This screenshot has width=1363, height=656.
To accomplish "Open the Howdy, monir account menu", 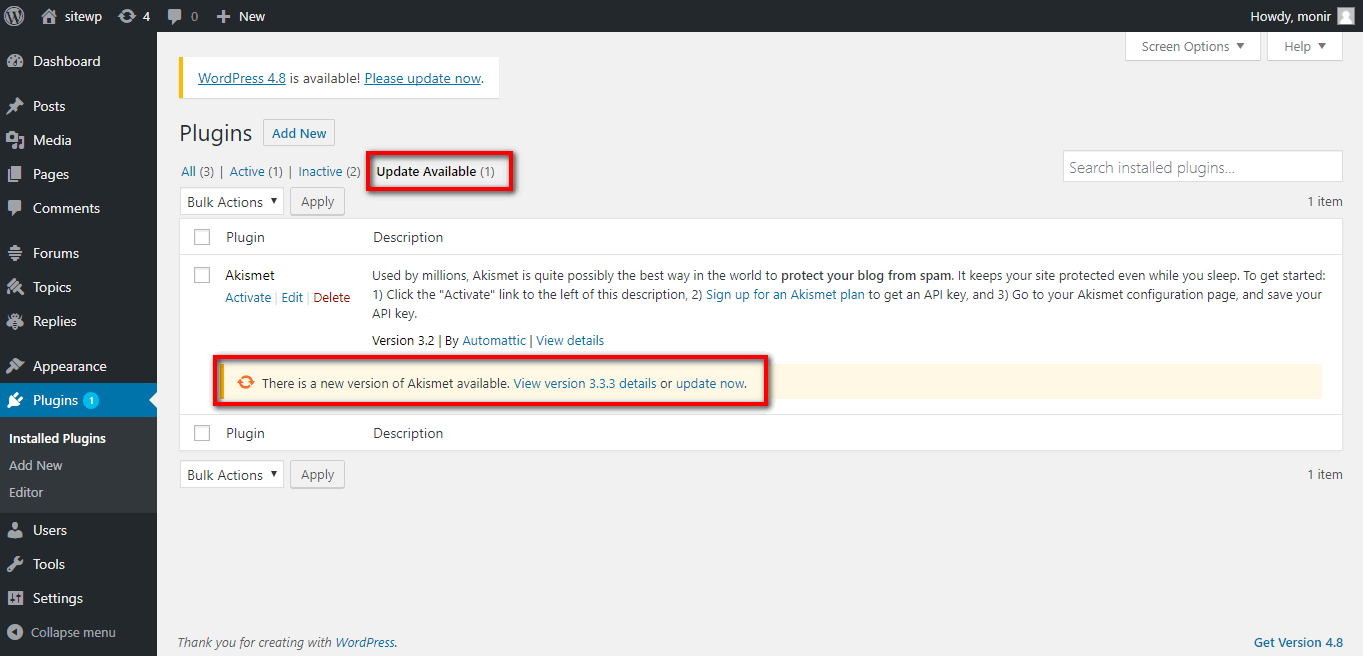I will click(x=1303, y=16).
